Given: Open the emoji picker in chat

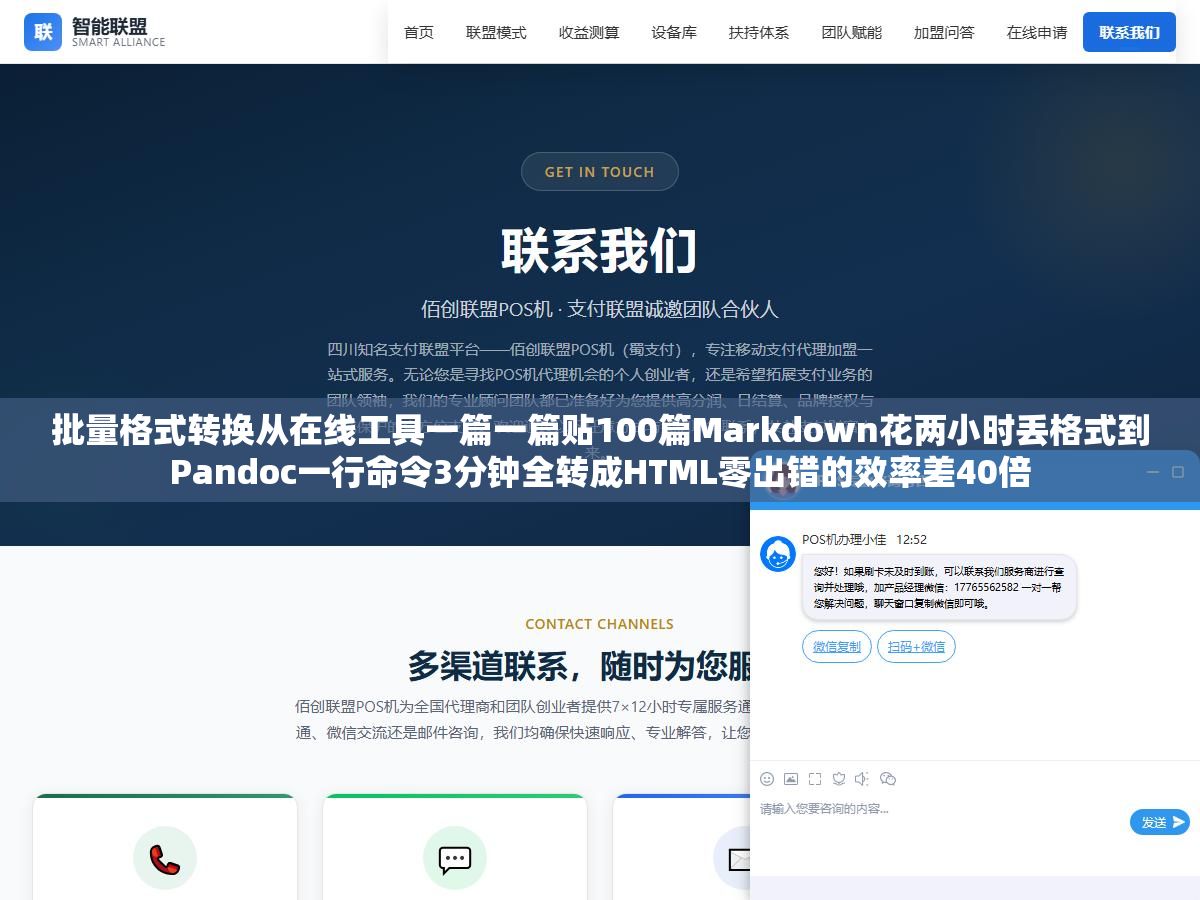Looking at the screenshot, I should click(767, 779).
